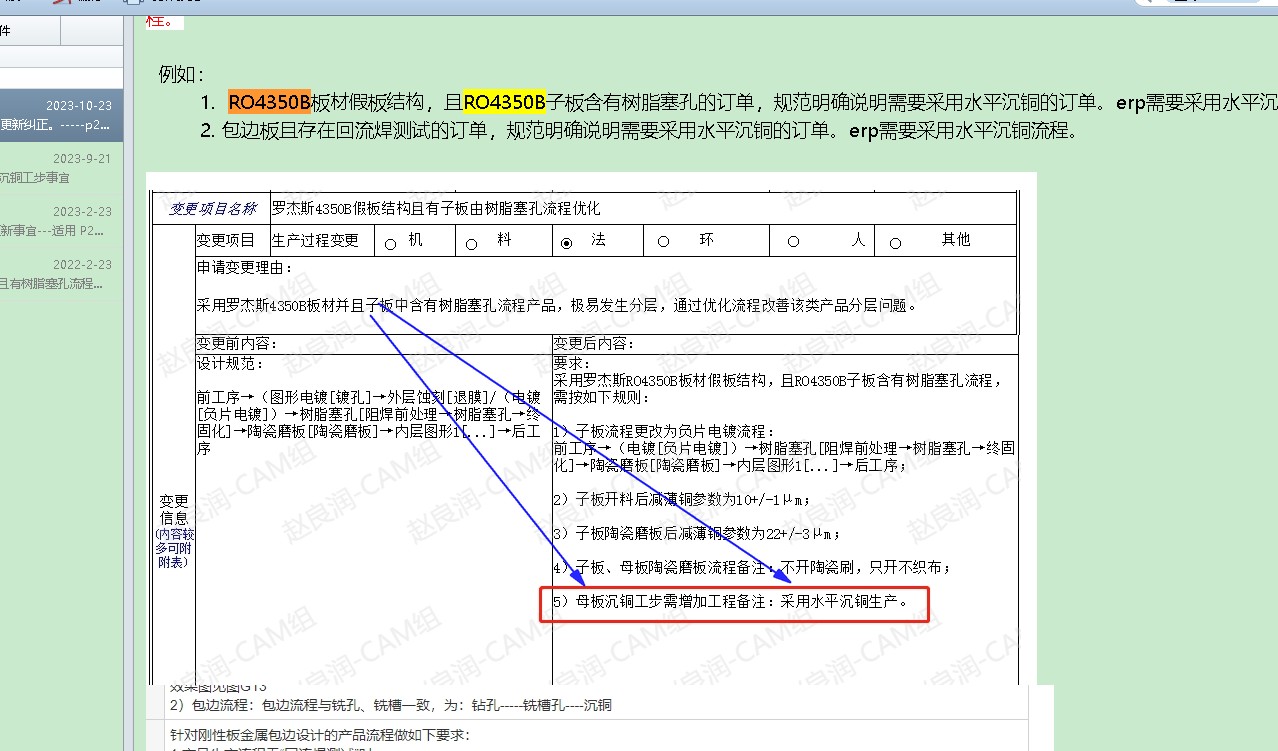Click the 申请变更理由 label
Screen dimensions: 1278x751
(245, 267)
